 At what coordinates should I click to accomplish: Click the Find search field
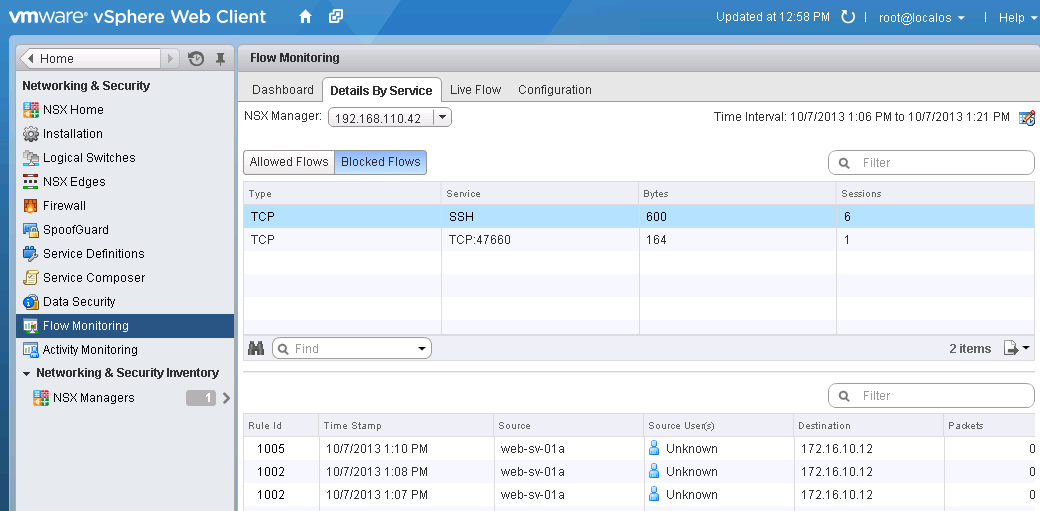pyautogui.click(x=352, y=349)
